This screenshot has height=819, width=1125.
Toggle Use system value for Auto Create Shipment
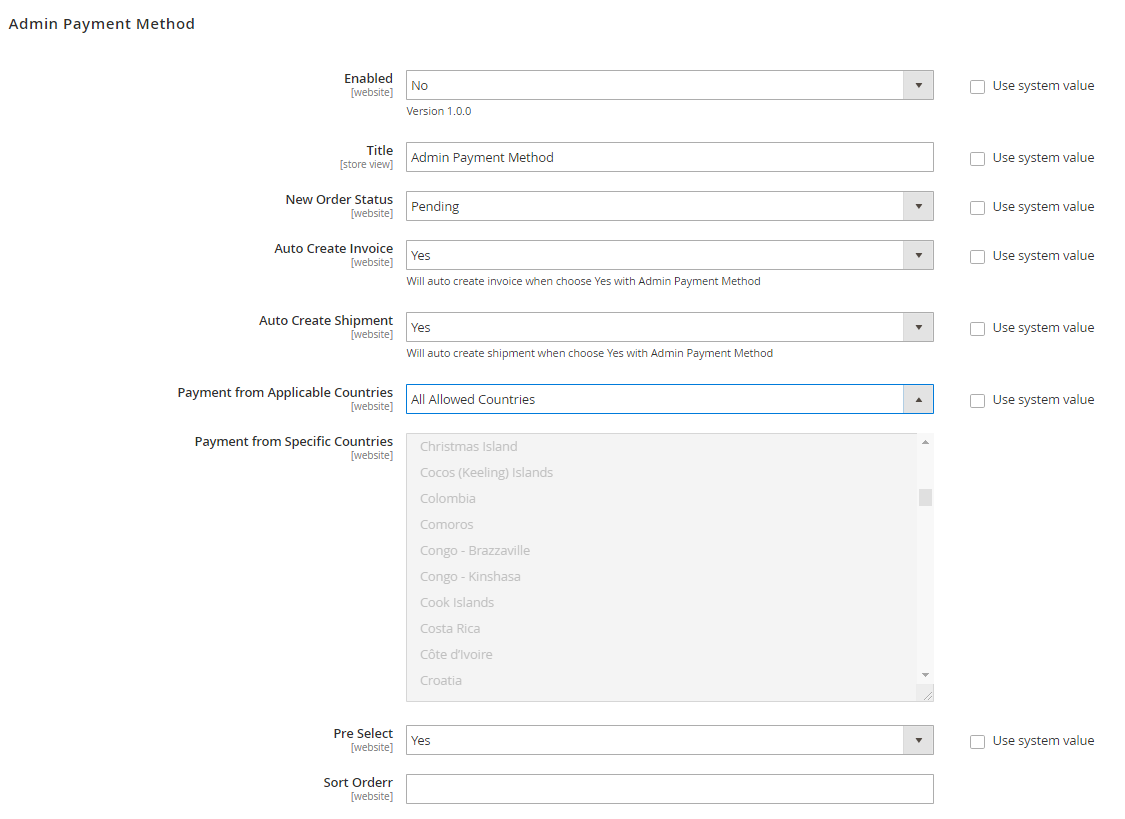pyautogui.click(x=978, y=329)
